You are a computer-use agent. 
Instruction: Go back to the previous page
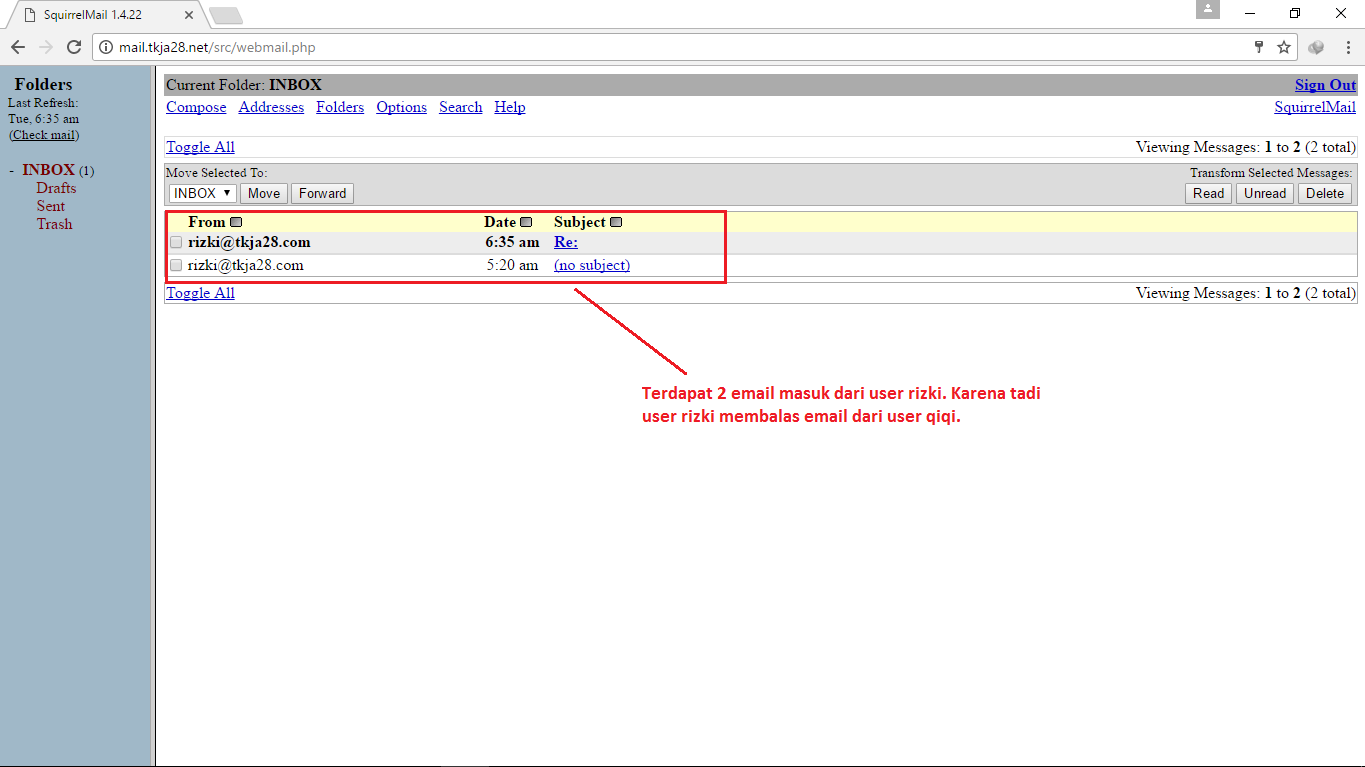(18, 47)
